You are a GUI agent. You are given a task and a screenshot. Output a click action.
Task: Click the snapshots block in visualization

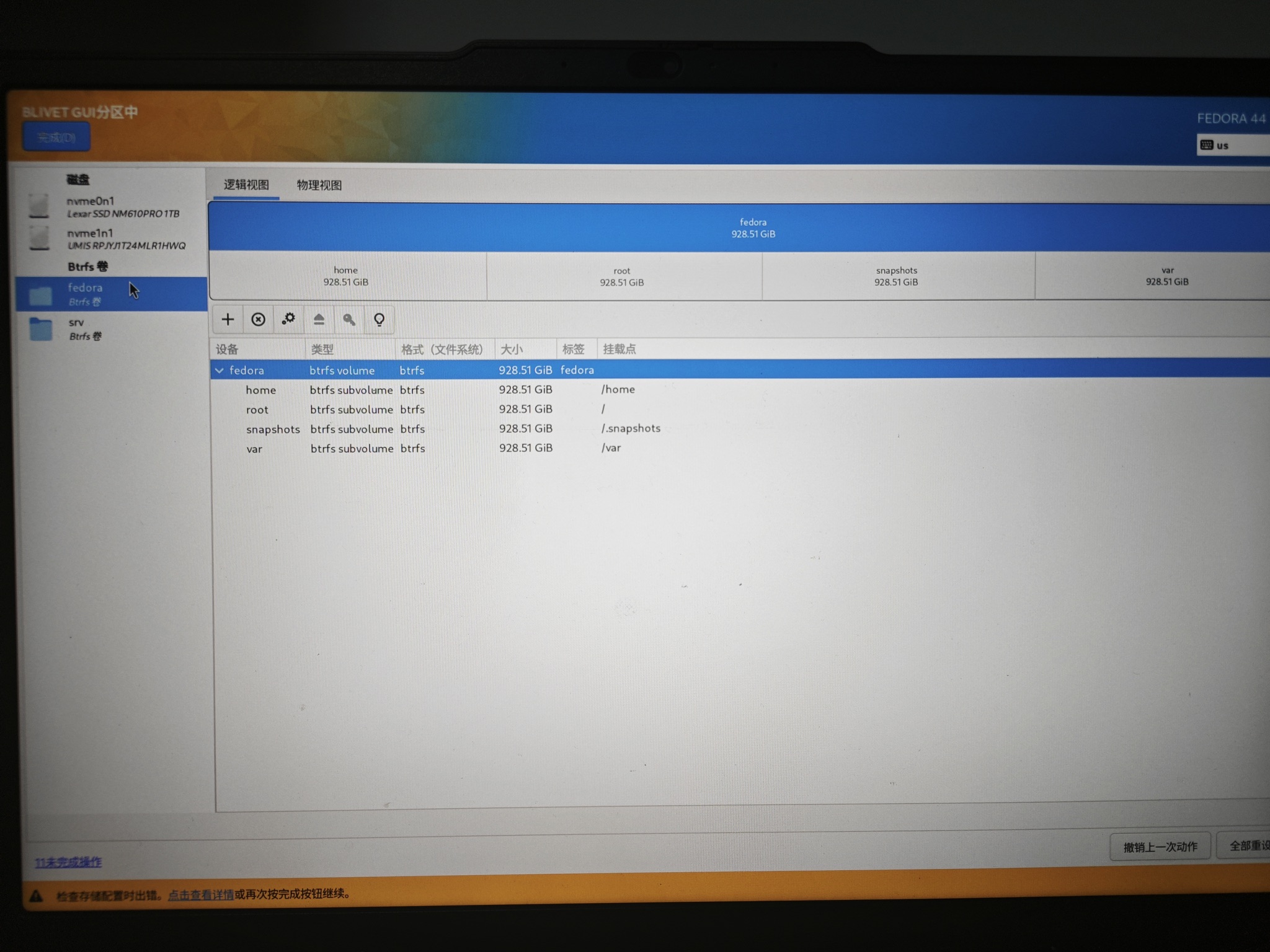pos(898,276)
